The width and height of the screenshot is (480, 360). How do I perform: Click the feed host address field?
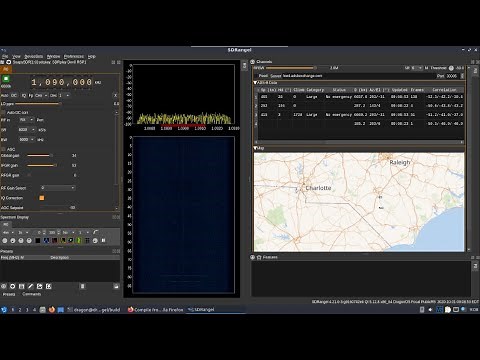pos(358,76)
